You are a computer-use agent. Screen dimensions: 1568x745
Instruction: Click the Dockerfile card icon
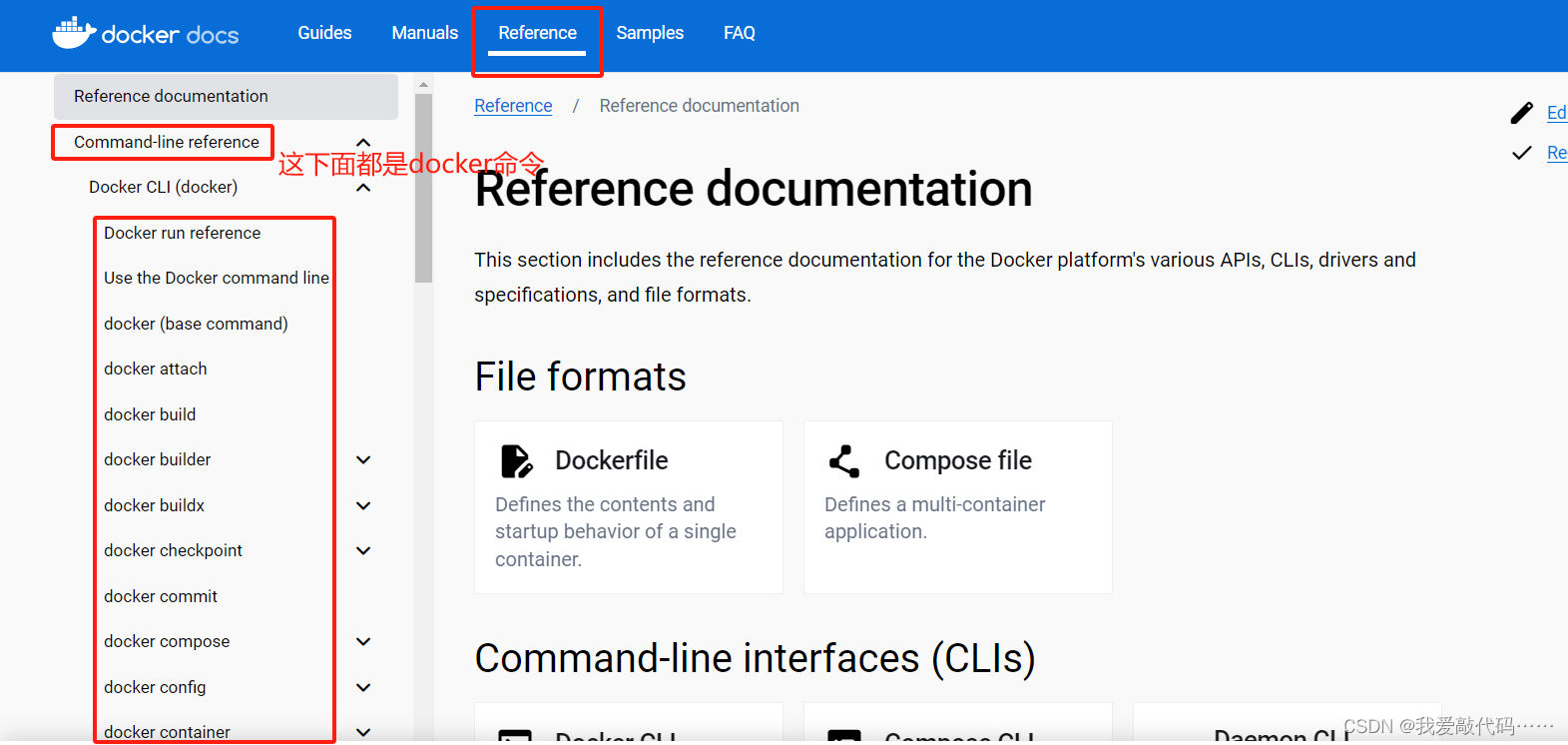point(516,461)
